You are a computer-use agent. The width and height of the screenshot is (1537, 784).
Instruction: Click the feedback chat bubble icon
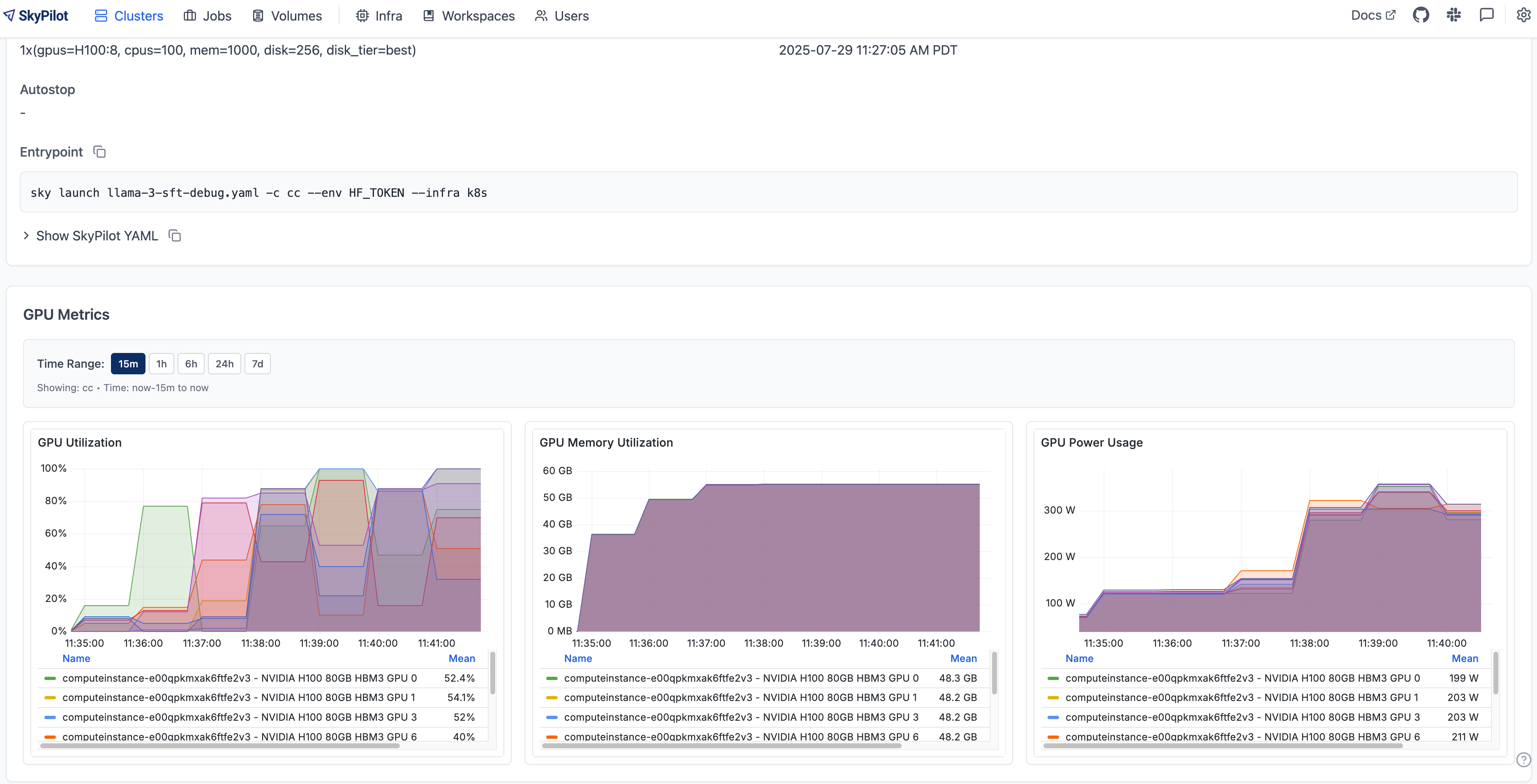point(1486,16)
